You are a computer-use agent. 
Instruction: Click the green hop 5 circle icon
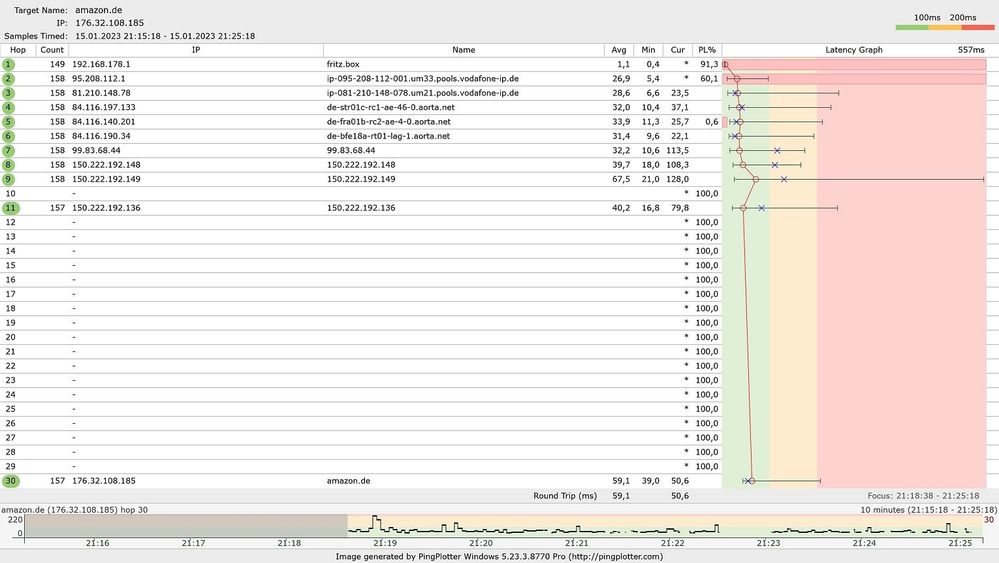[x=8, y=122]
